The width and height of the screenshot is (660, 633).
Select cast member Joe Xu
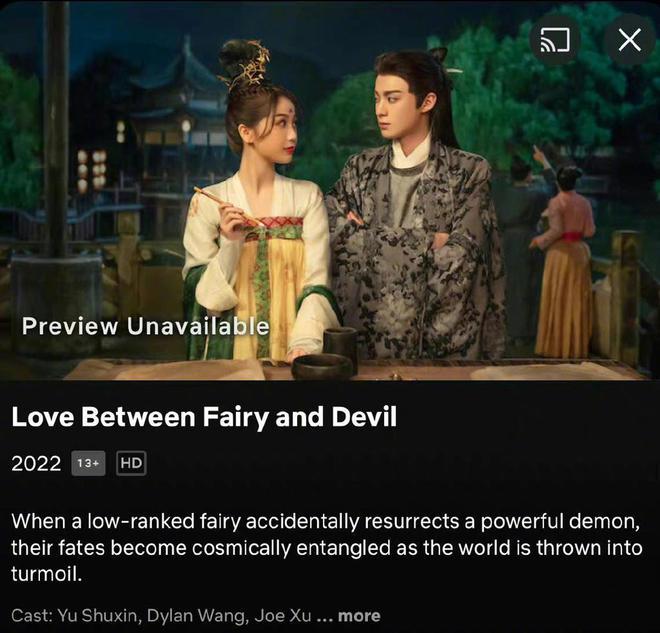283,616
